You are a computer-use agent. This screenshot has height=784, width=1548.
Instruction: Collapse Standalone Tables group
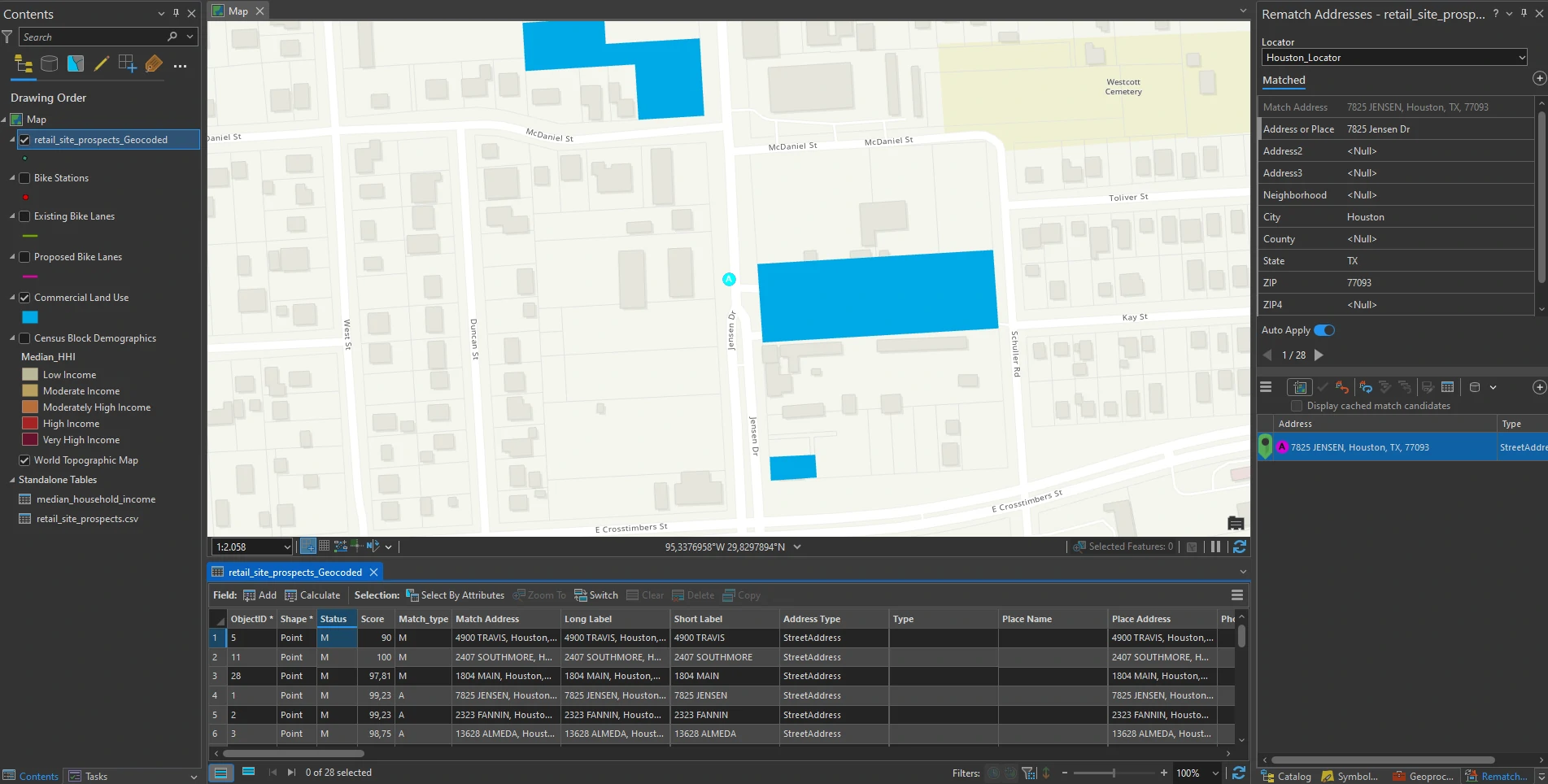click(12, 480)
